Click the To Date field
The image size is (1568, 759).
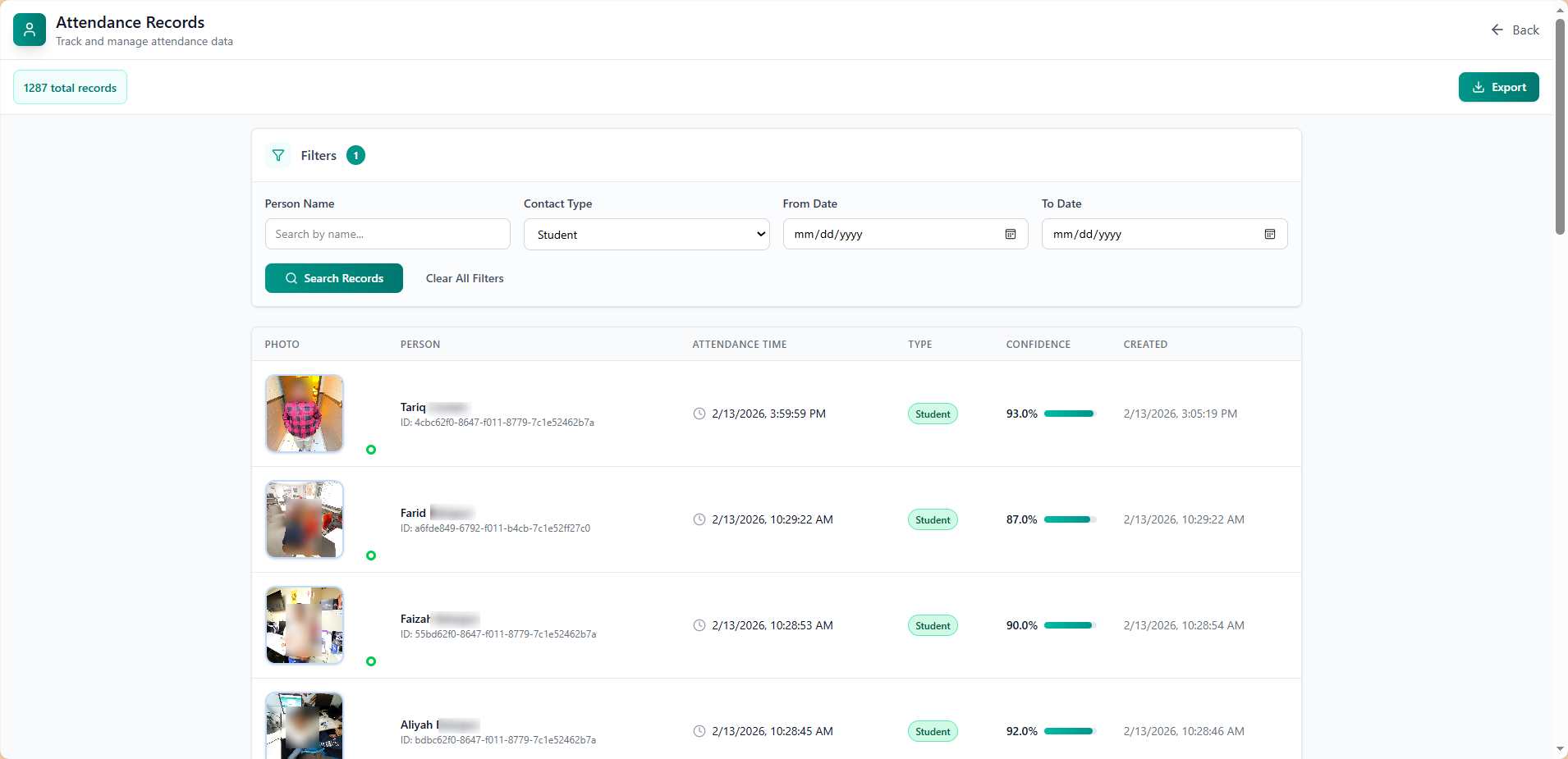1153,235
